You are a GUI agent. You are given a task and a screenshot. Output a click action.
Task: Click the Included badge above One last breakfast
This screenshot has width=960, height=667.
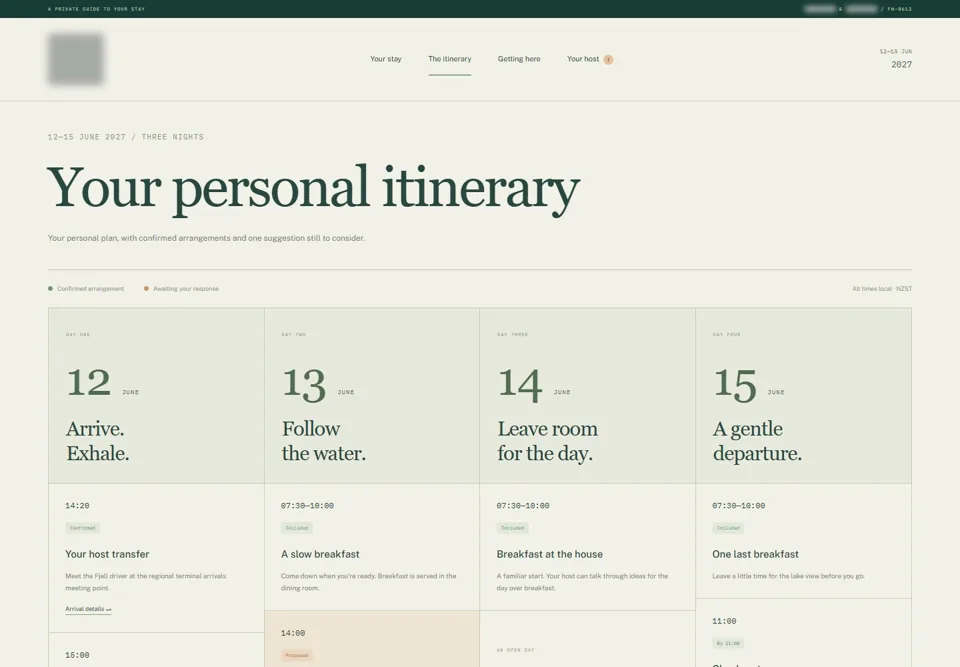[728, 528]
